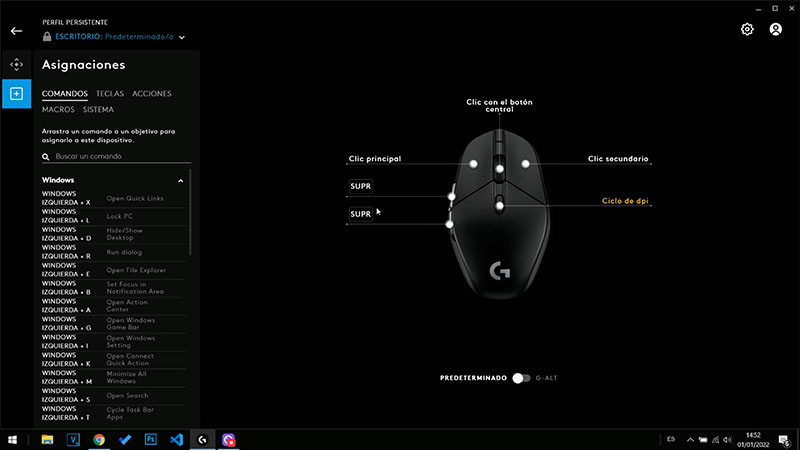The image size is (800, 450).
Task: Select the Minimize All Windows command
Action: 114,378
